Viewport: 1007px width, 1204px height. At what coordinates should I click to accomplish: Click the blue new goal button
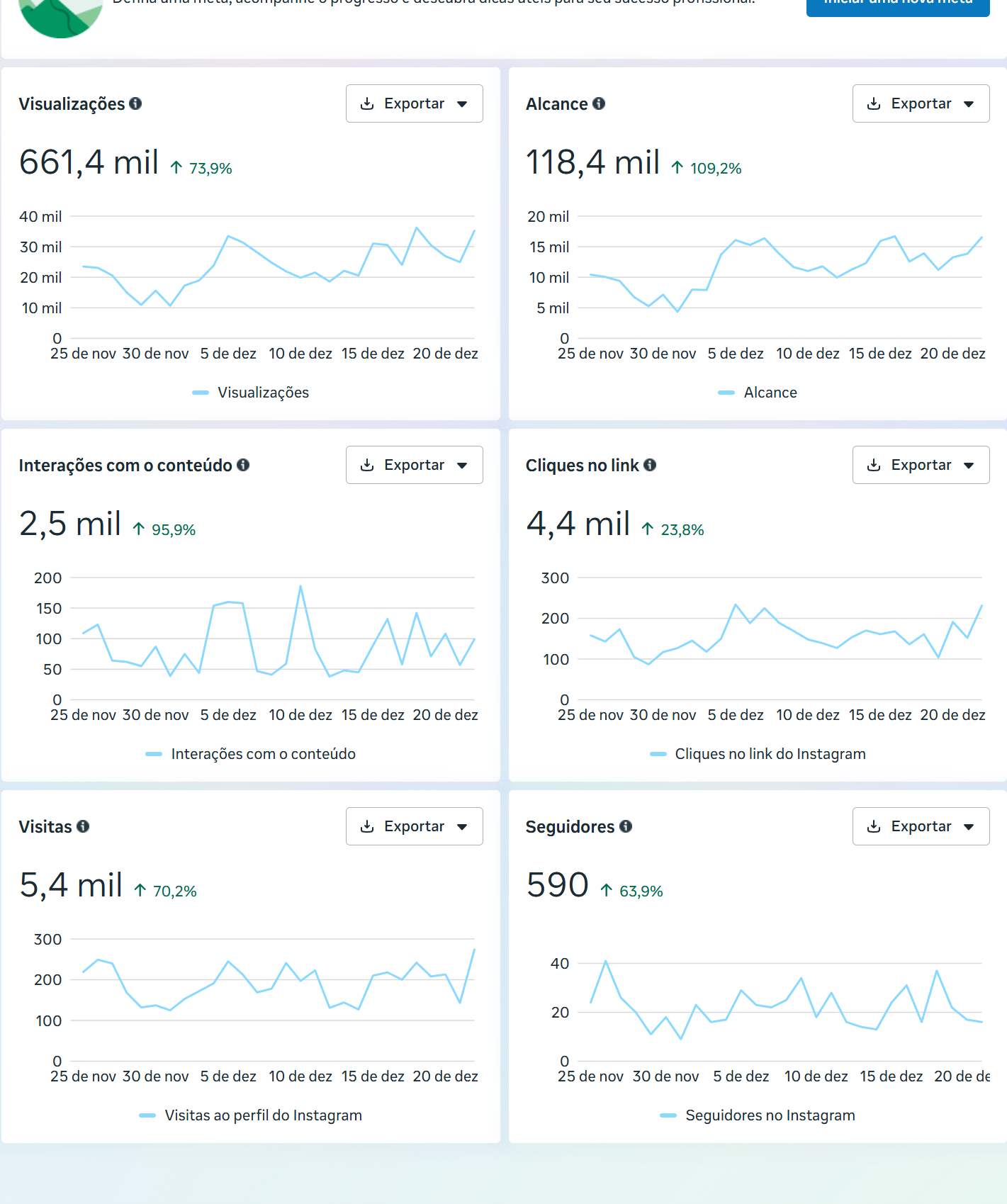(897, 4)
